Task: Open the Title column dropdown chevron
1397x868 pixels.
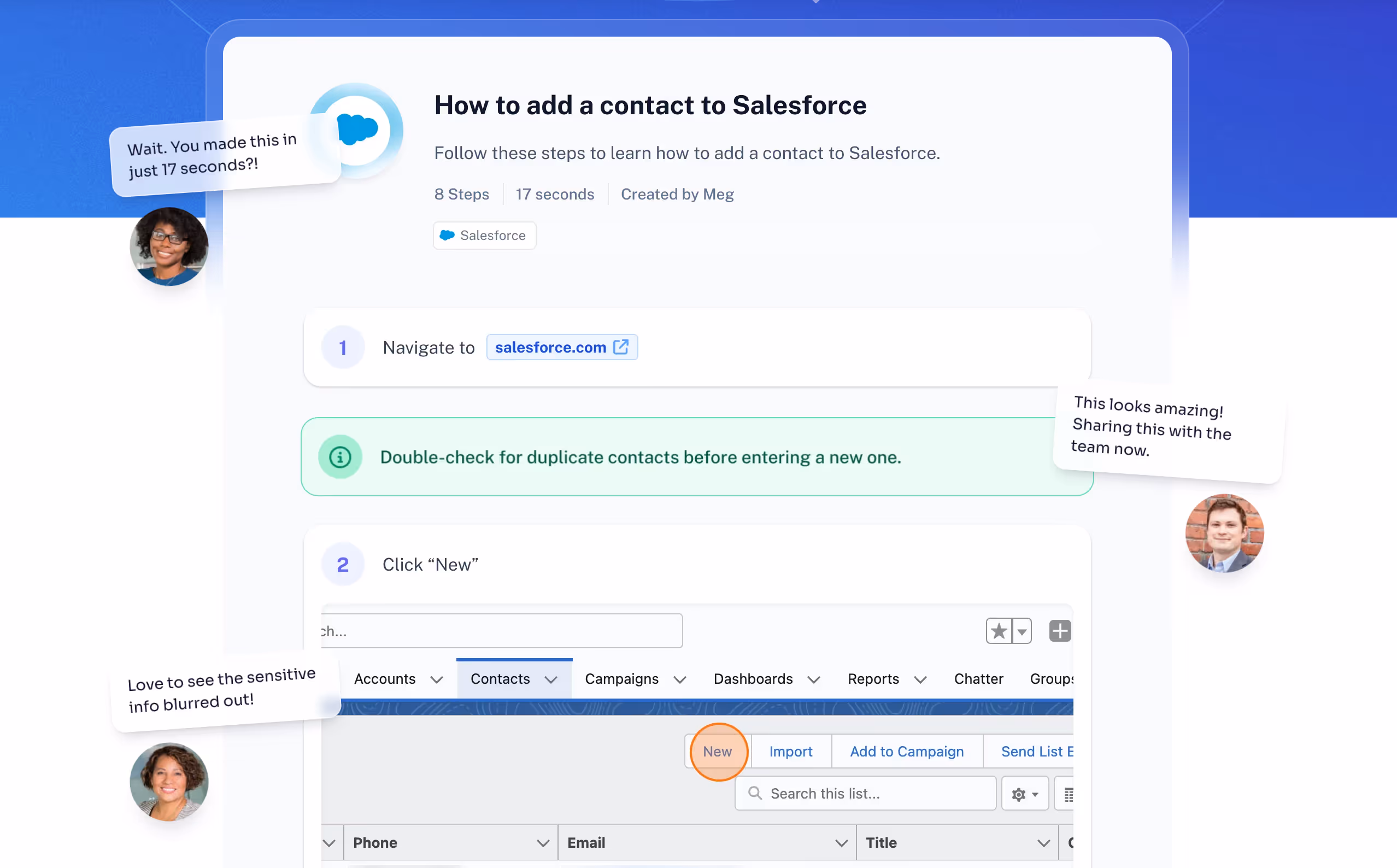Action: 1043,843
